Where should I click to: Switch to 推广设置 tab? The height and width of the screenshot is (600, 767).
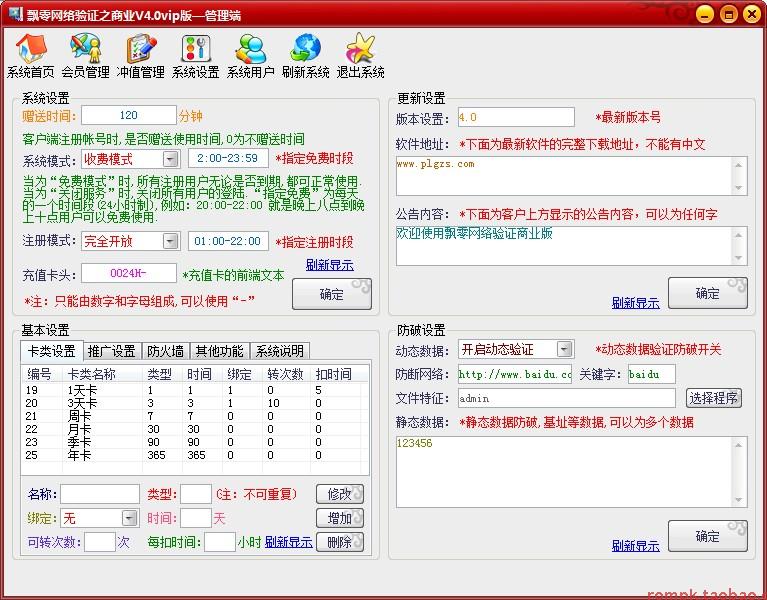(112, 351)
